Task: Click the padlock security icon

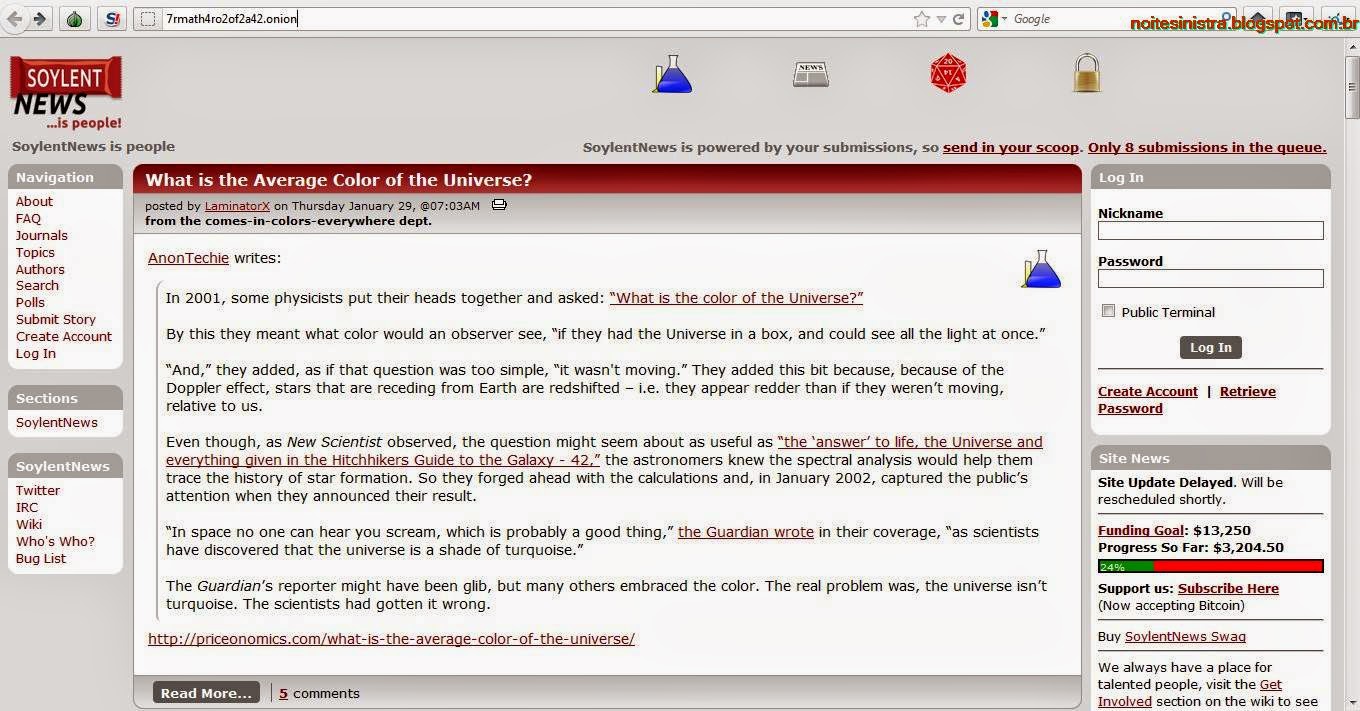Action: (1086, 73)
